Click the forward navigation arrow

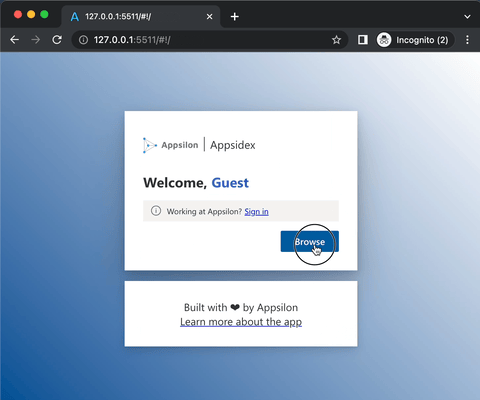coord(35,40)
